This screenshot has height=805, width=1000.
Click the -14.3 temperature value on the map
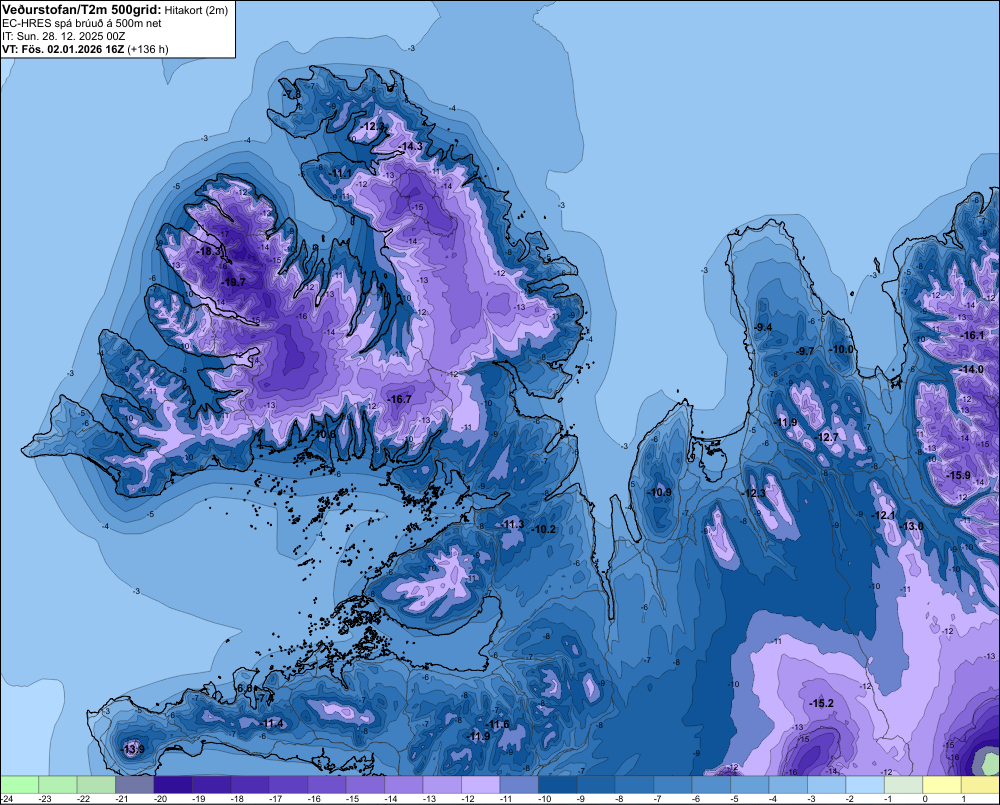(411, 146)
